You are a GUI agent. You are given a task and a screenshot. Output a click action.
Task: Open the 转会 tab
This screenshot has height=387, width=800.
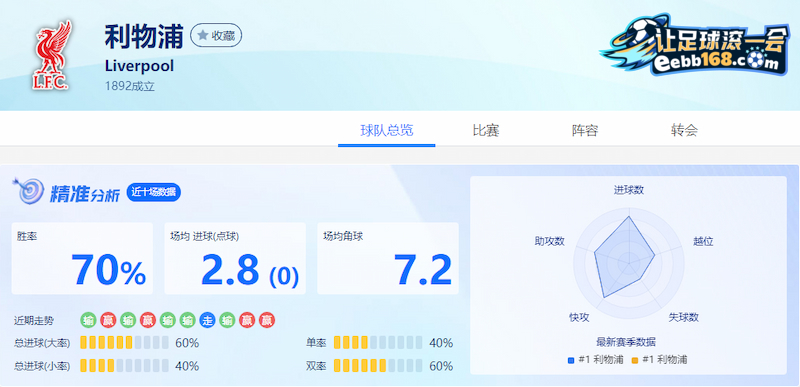pos(684,131)
